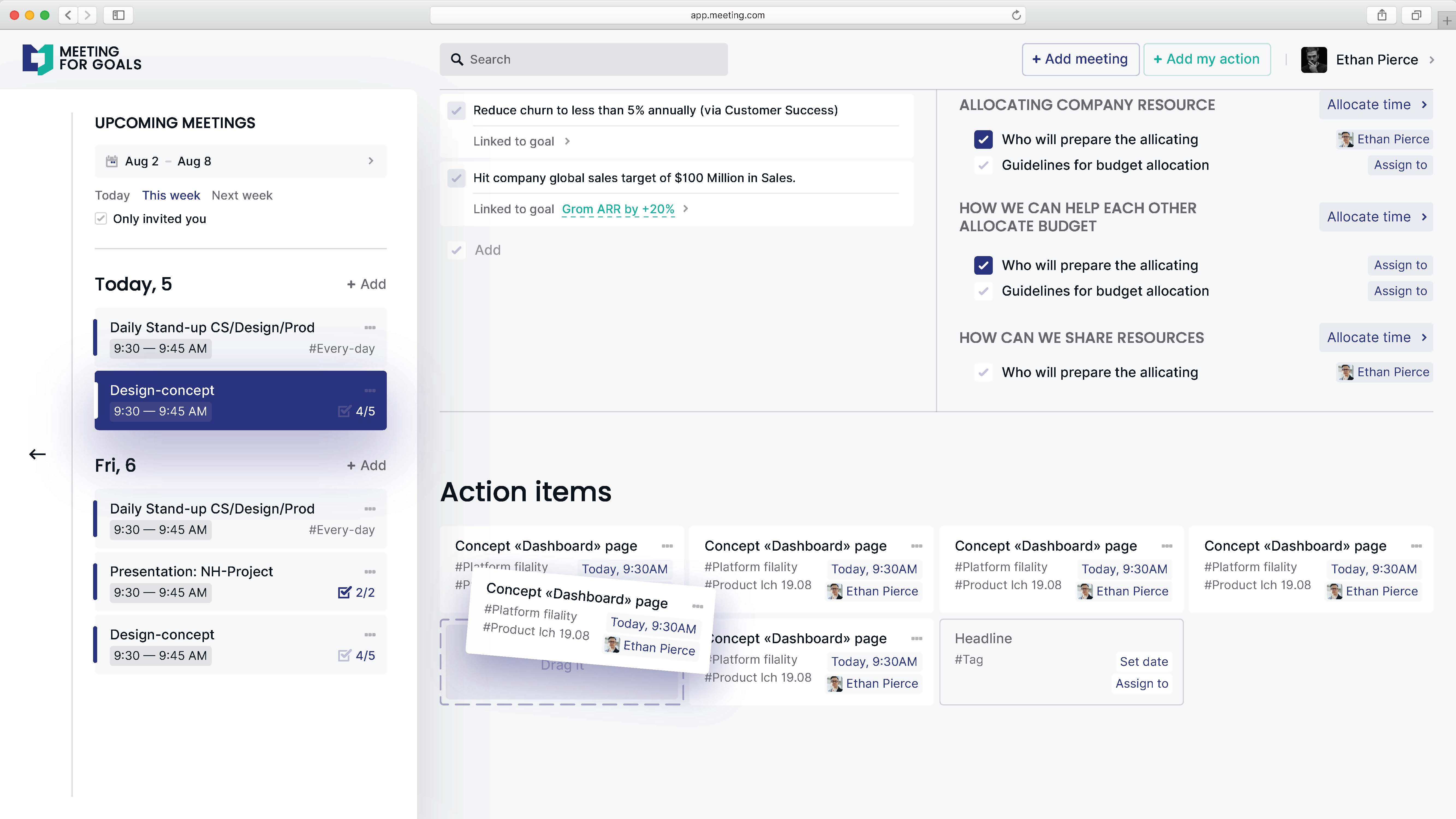The width and height of the screenshot is (1456, 819).
Task: Click the checkbox beside the Add goal row
Action: (456, 250)
